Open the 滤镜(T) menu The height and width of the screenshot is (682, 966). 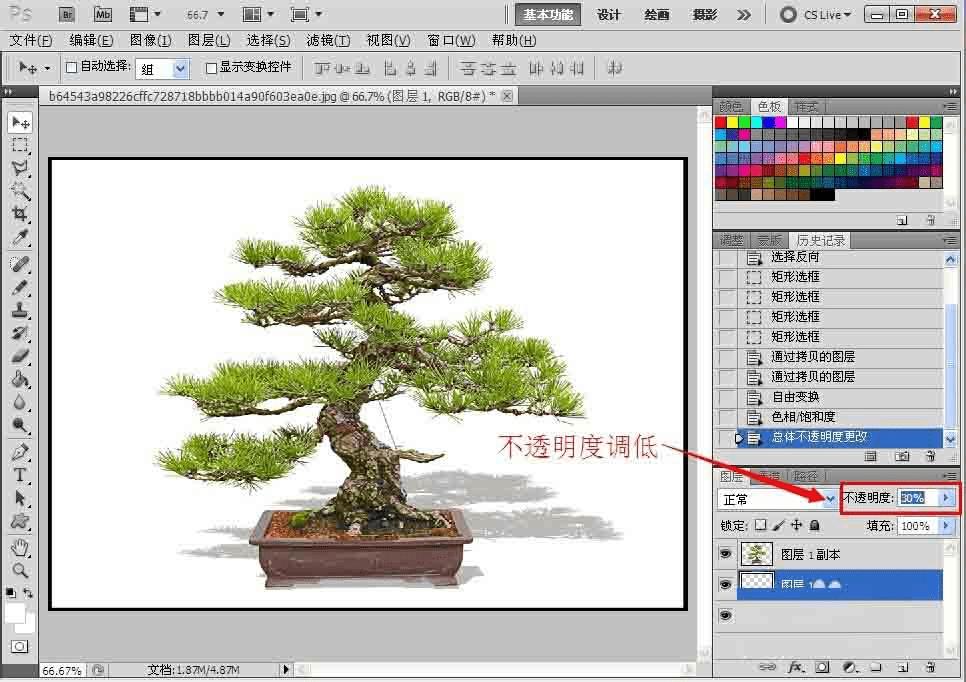tap(328, 41)
